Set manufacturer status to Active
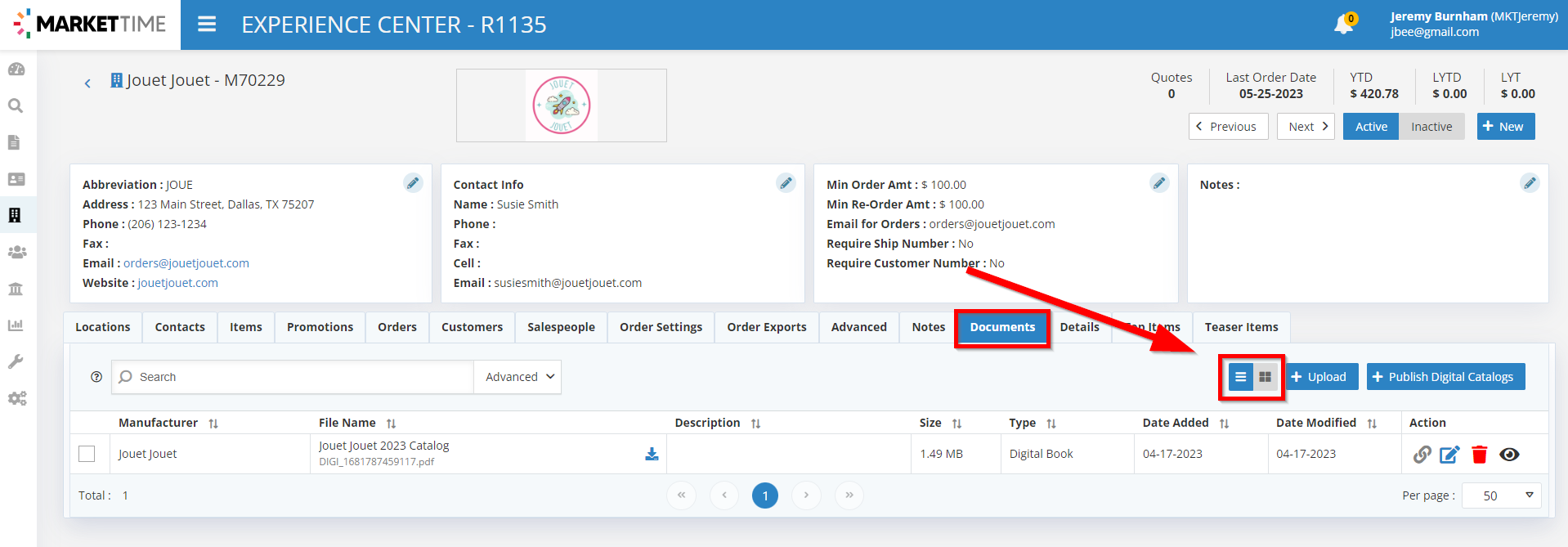 point(1371,127)
